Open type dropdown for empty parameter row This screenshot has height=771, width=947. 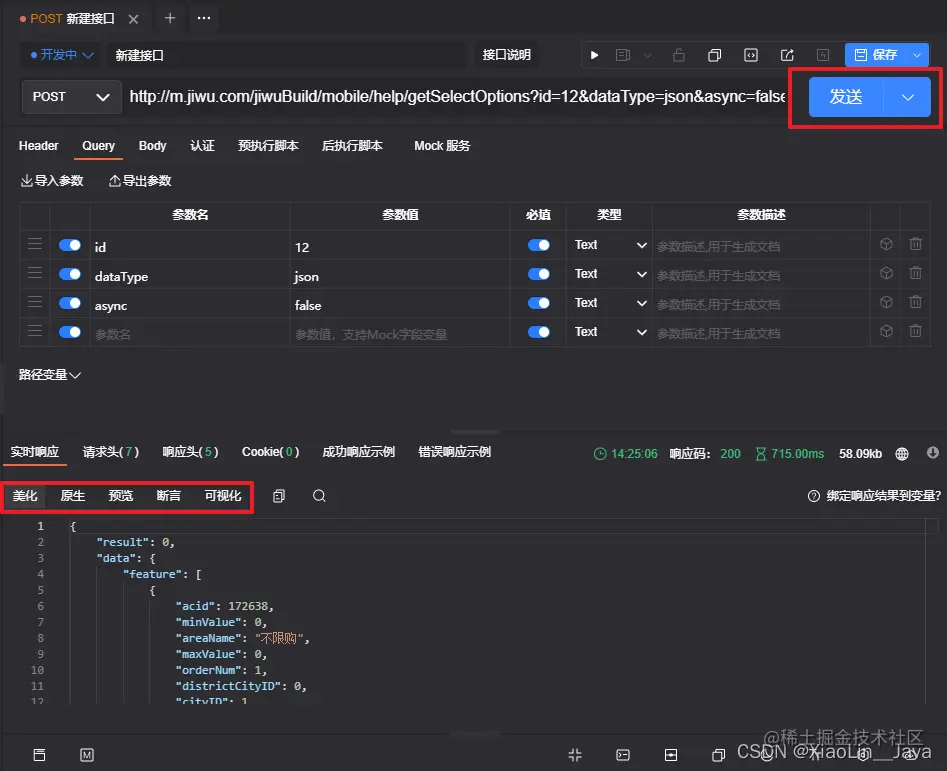(610, 332)
